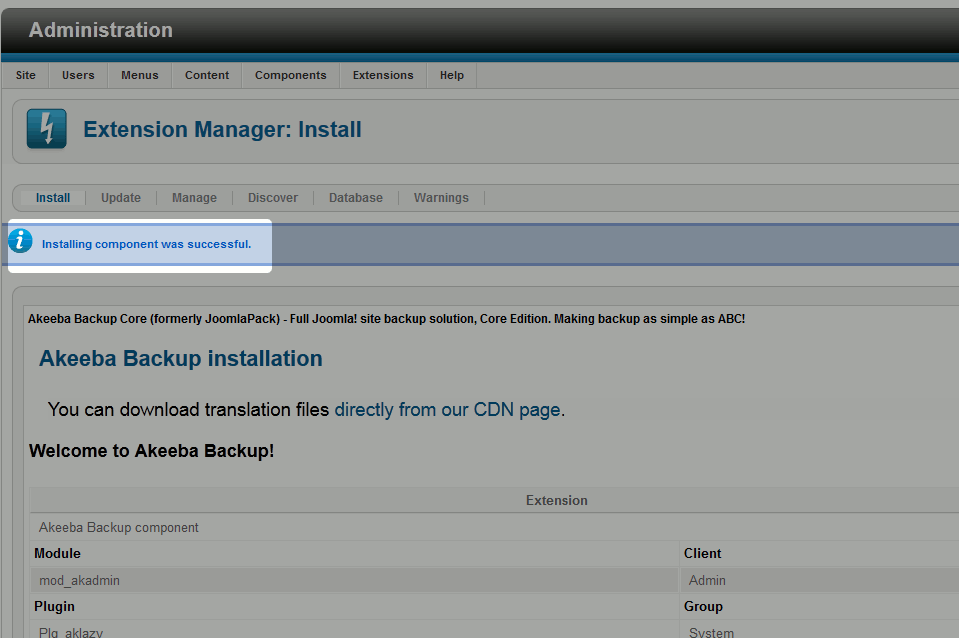
Task: Open the Content menu
Action: pyautogui.click(x=207, y=75)
